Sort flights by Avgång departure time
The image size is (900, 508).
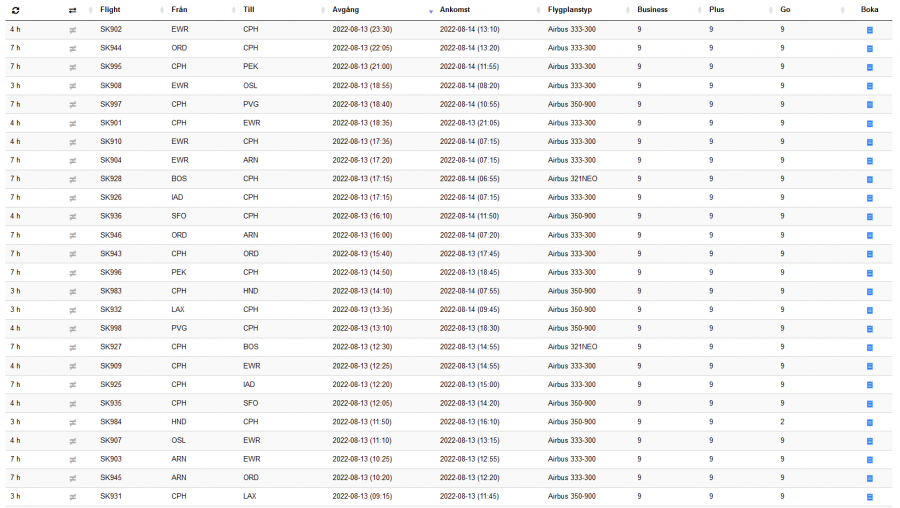pyautogui.click(x=346, y=10)
